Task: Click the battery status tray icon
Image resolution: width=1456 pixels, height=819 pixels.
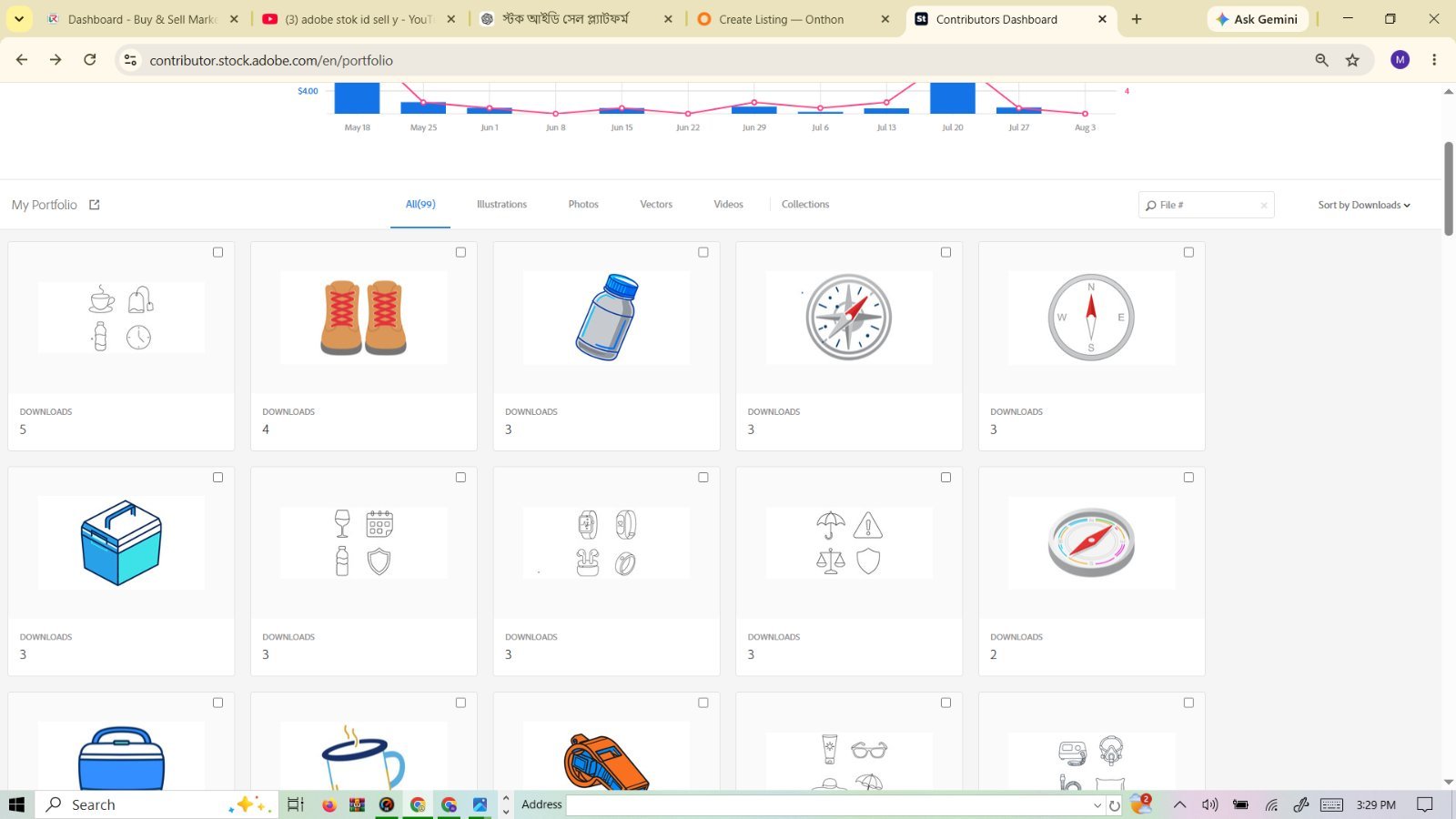Action: pos(1240,804)
